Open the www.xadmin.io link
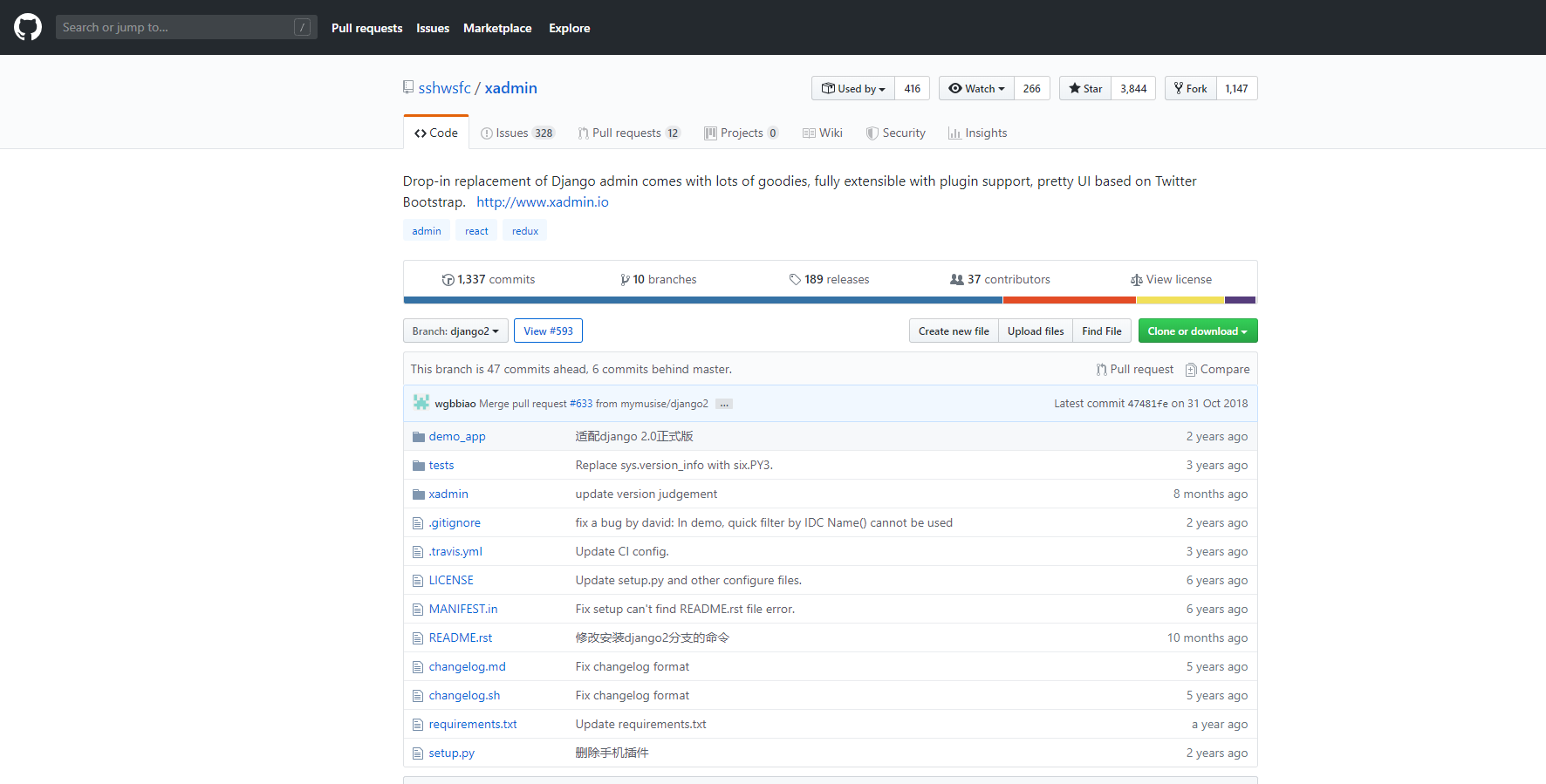 click(x=542, y=202)
